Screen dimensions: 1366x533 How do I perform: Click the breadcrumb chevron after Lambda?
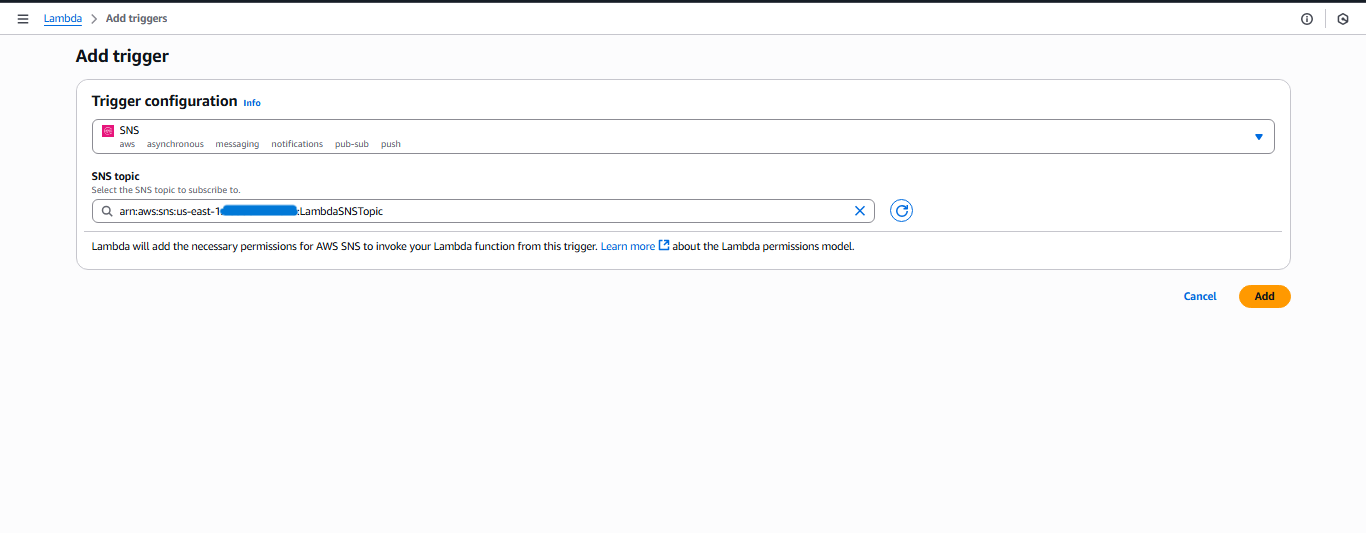click(x=94, y=19)
